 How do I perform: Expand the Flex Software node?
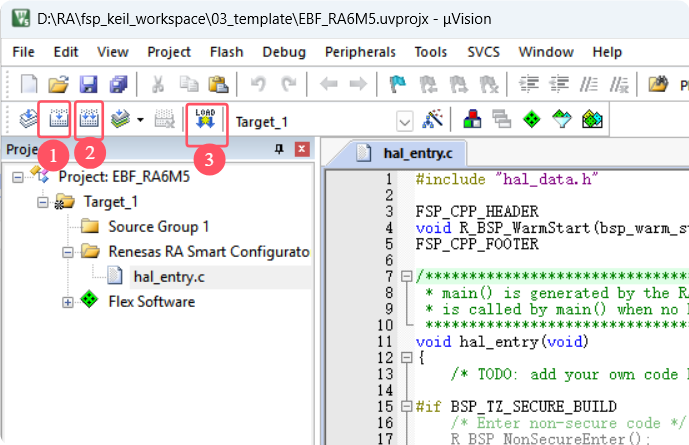point(68,303)
